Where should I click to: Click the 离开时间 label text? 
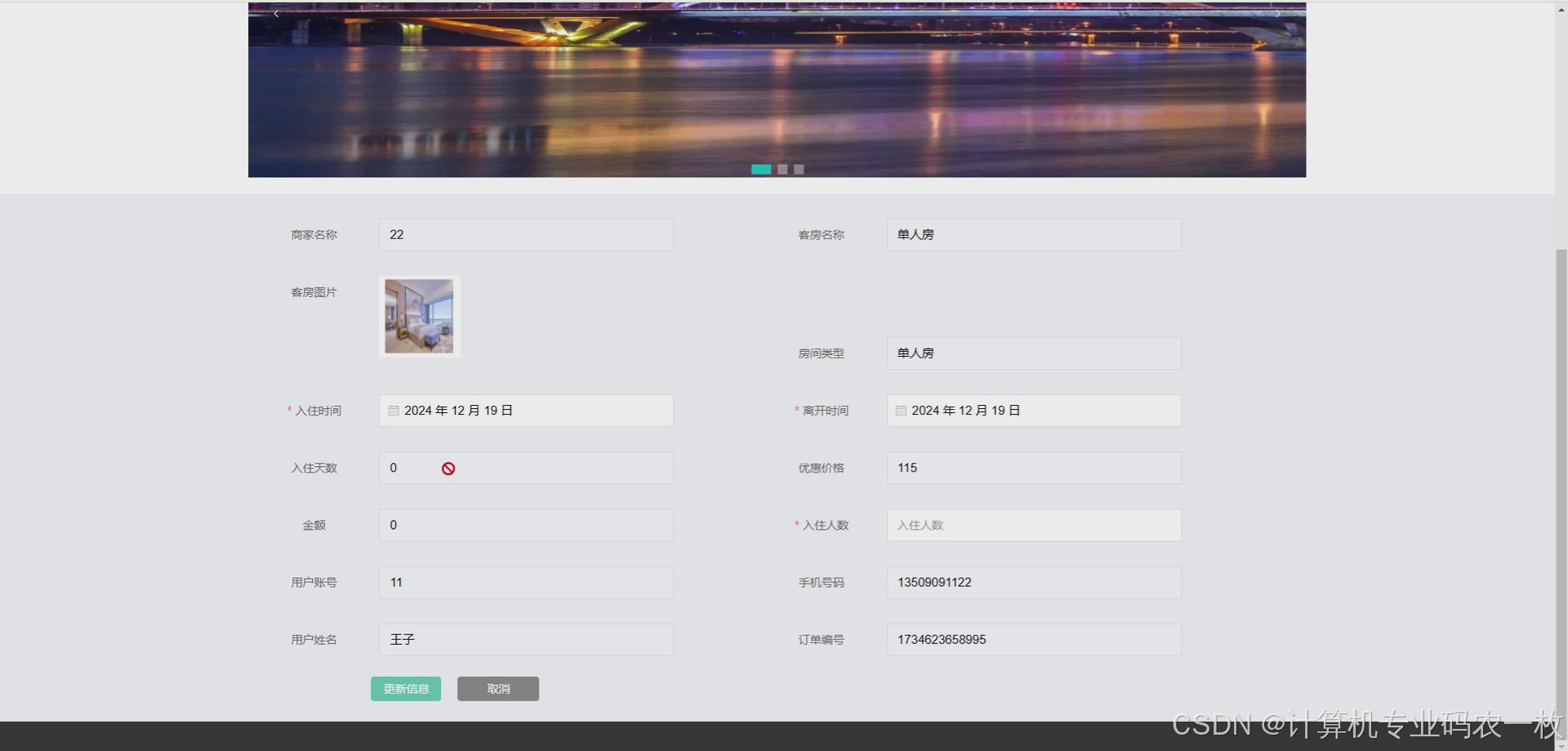tap(826, 411)
